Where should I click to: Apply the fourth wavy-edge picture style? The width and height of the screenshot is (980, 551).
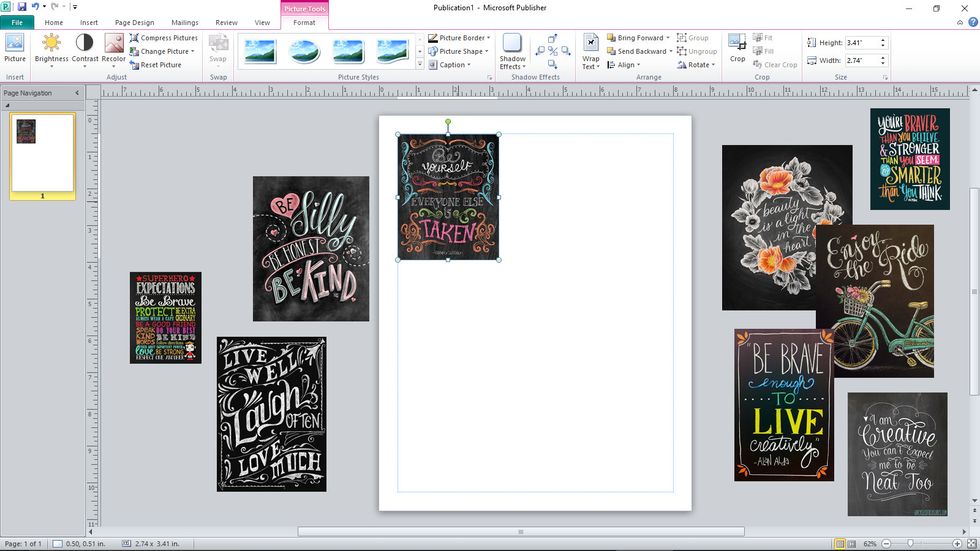click(x=392, y=51)
